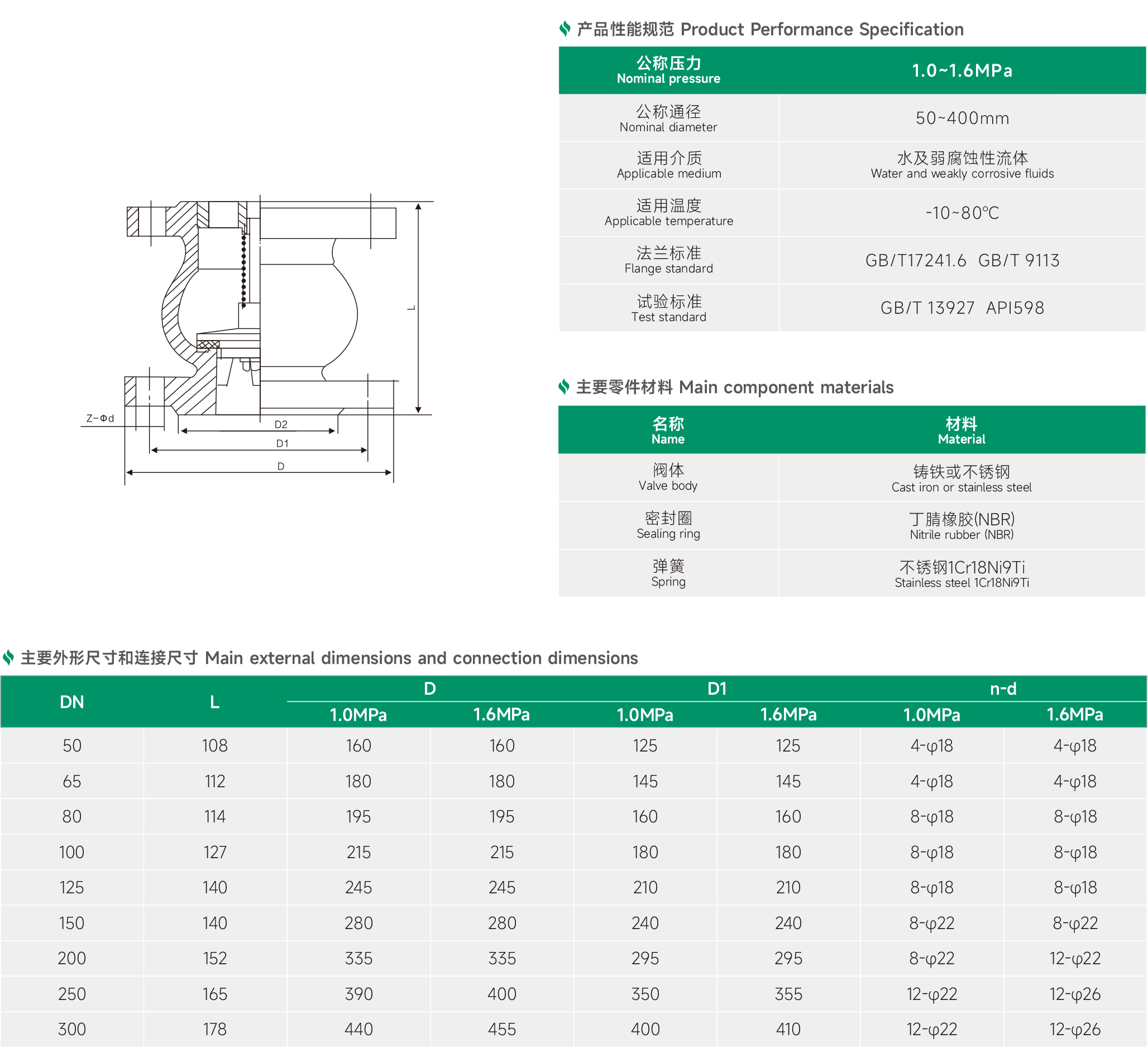Image resolution: width=1148 pixels, height=1048 pixels.
Task: Click the leaf icon before Main external dimensions heading
Action: pyautogui.click(x=8, y=657)
